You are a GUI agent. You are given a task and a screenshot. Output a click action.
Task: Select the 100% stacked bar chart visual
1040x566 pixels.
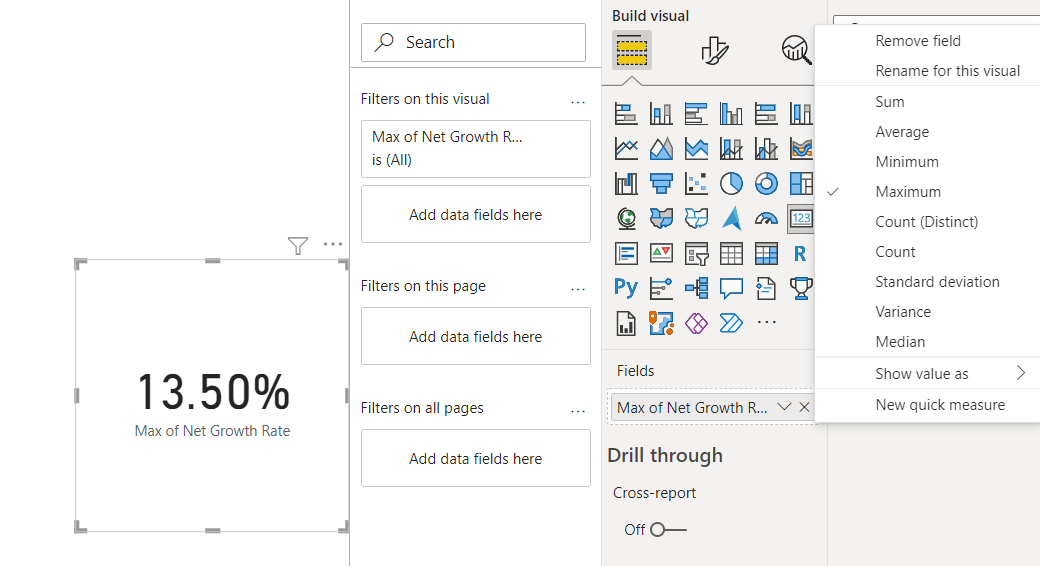pyautogui.click(x=766, y=114)
